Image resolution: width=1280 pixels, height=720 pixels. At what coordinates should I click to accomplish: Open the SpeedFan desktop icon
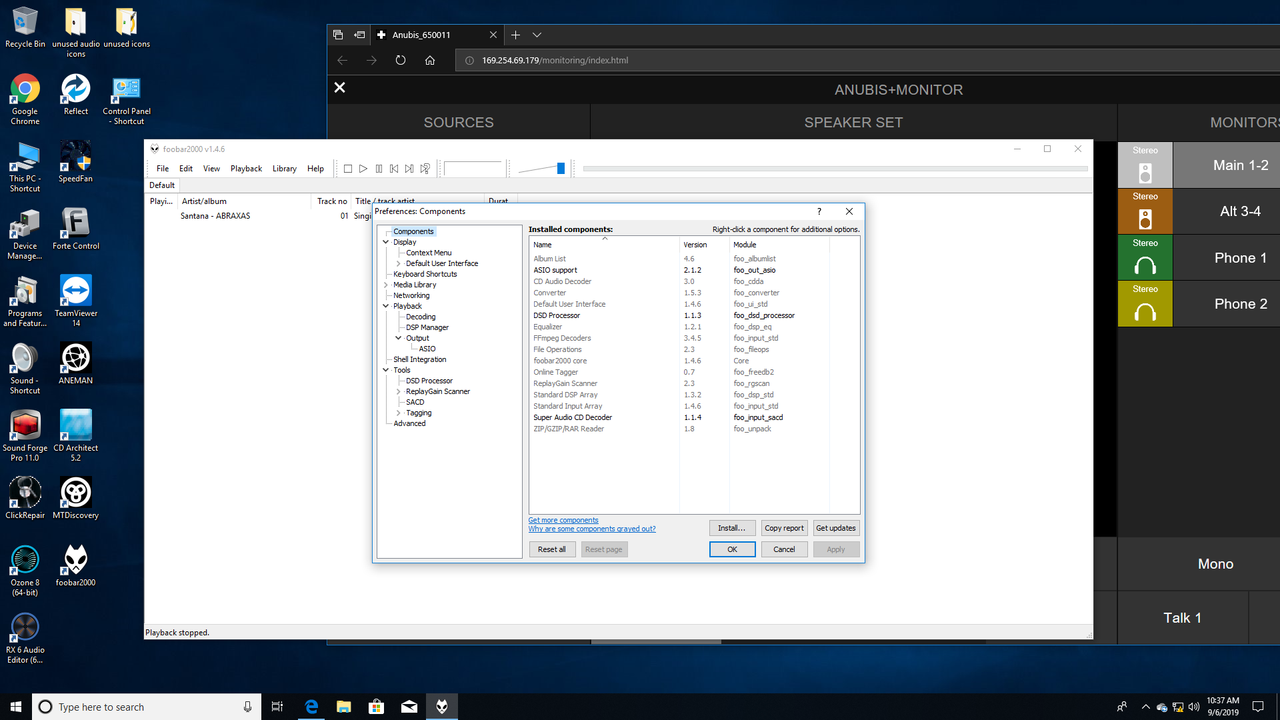point(76,162)
